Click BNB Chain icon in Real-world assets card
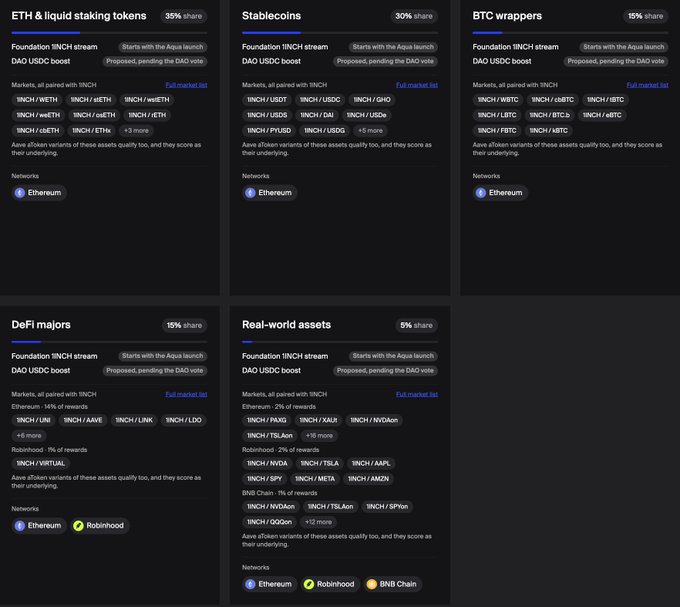The image size is (680, 607). pyautogui.click(x=372, y=584)
